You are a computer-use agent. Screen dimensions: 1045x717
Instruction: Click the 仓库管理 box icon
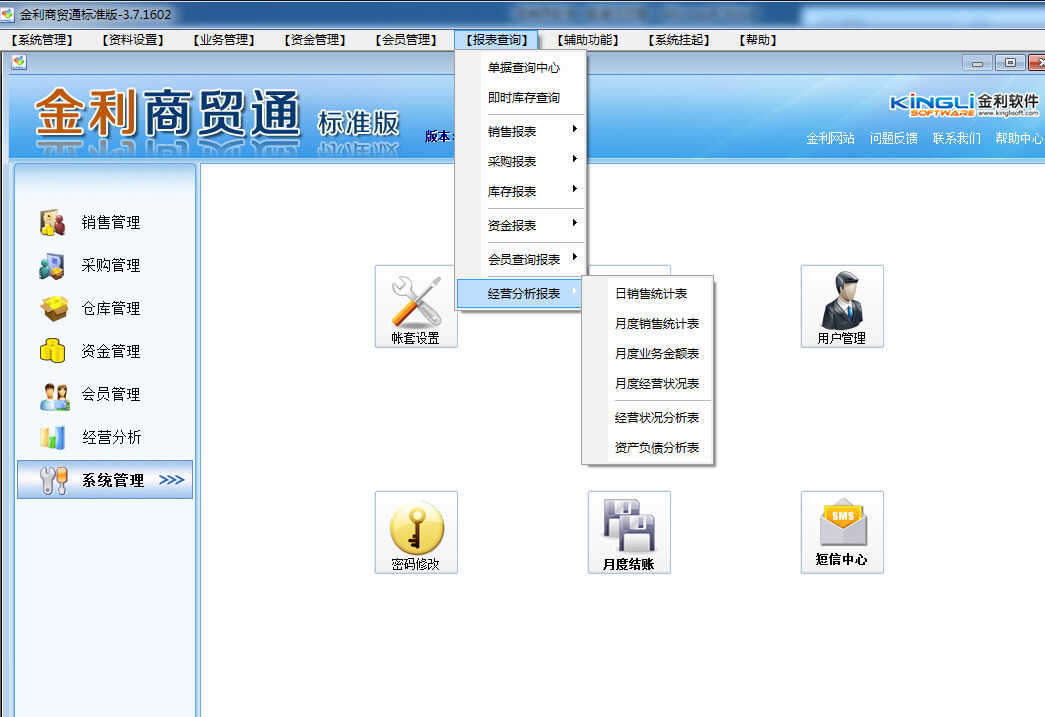[53, 309]
